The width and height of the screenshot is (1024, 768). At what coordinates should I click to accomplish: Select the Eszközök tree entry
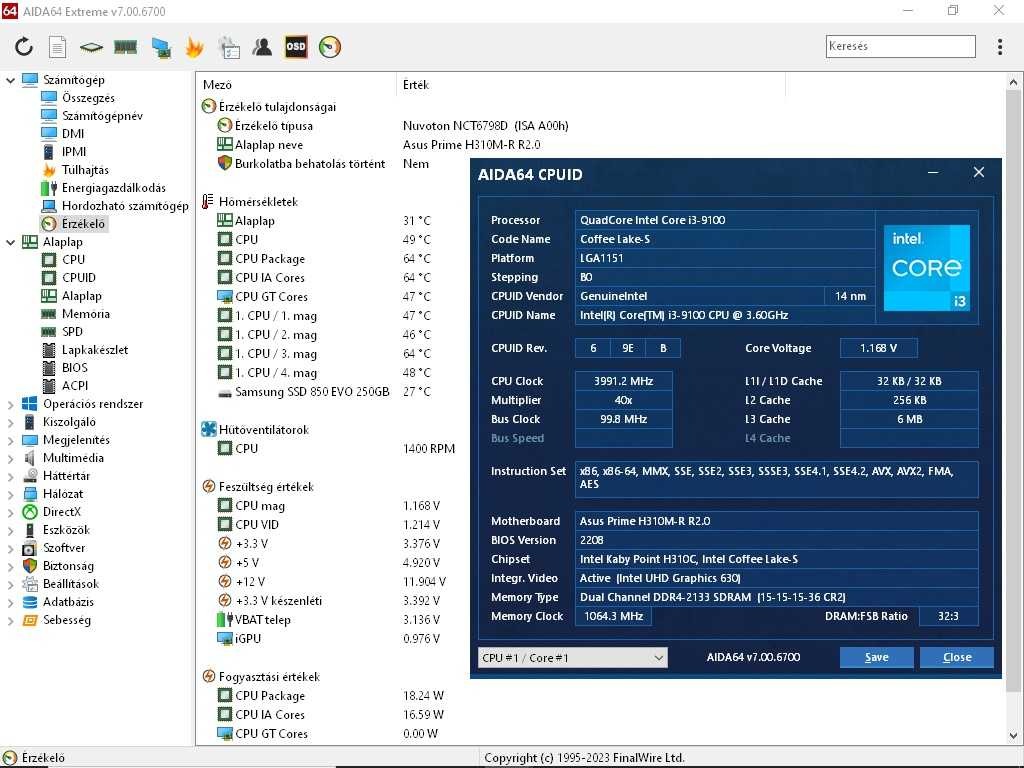(x=66, y=530)
